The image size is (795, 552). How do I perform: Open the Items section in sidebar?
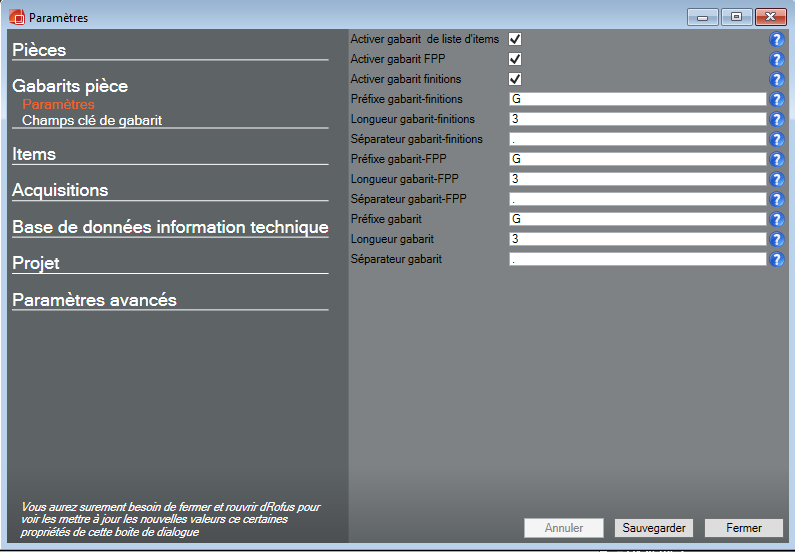click(x=34, y=154)
